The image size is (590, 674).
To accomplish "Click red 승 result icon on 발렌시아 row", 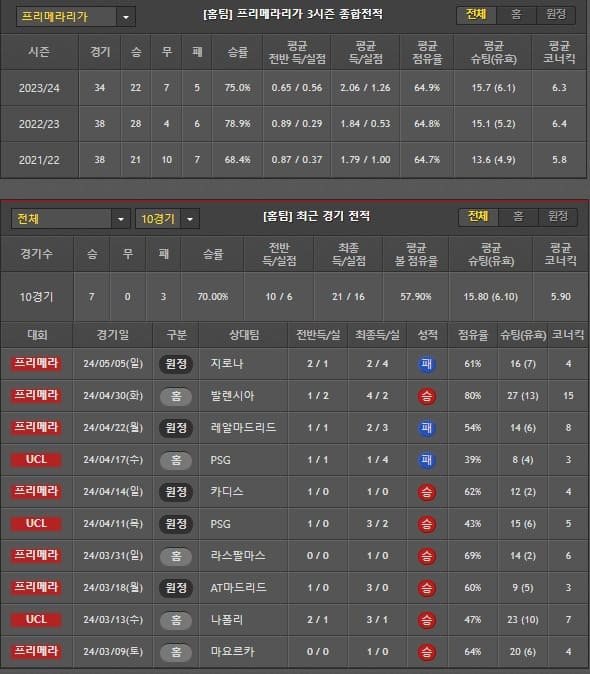I will (427, 396).
